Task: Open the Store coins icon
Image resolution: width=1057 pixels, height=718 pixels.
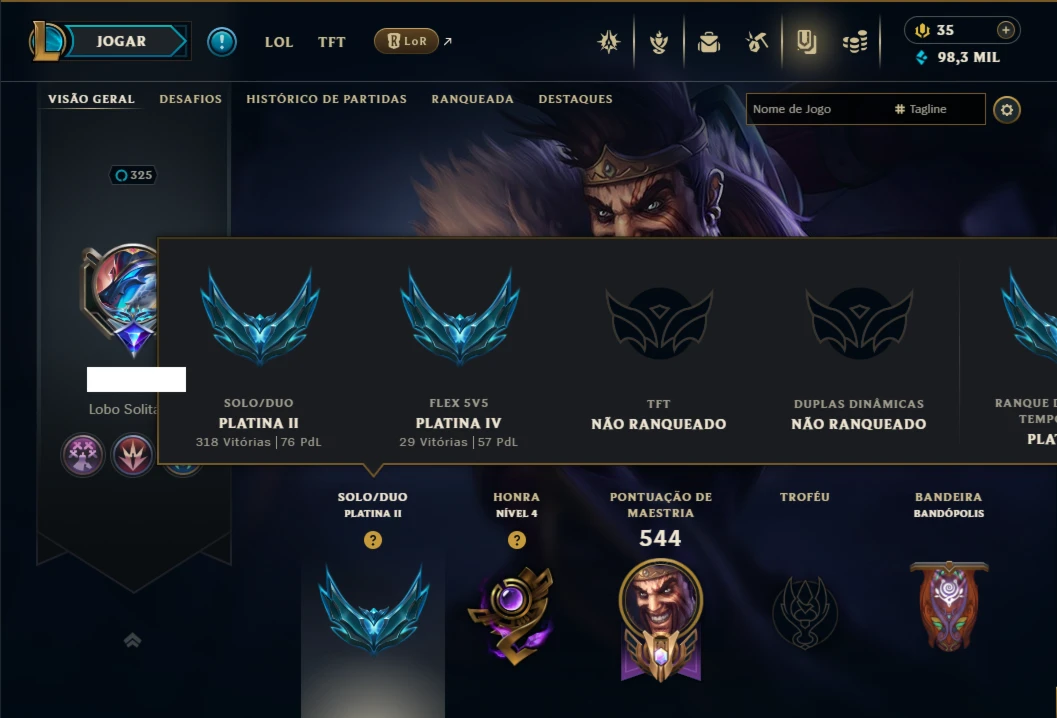Action: (855, 42)
